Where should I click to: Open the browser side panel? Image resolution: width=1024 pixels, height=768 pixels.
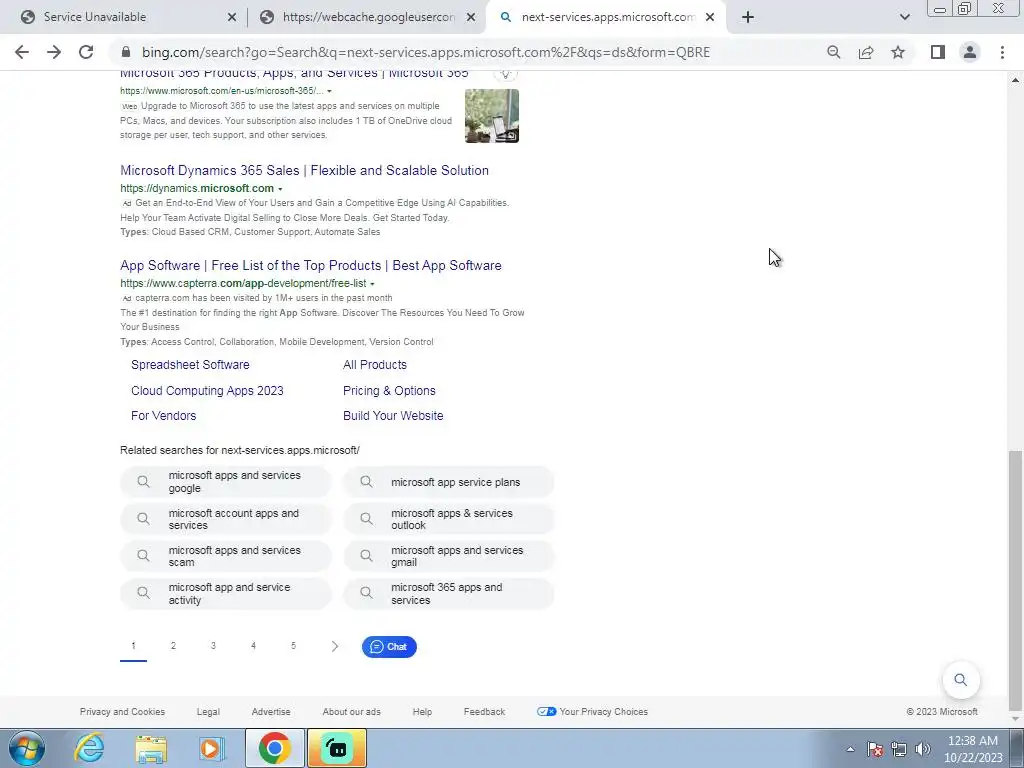938,52
